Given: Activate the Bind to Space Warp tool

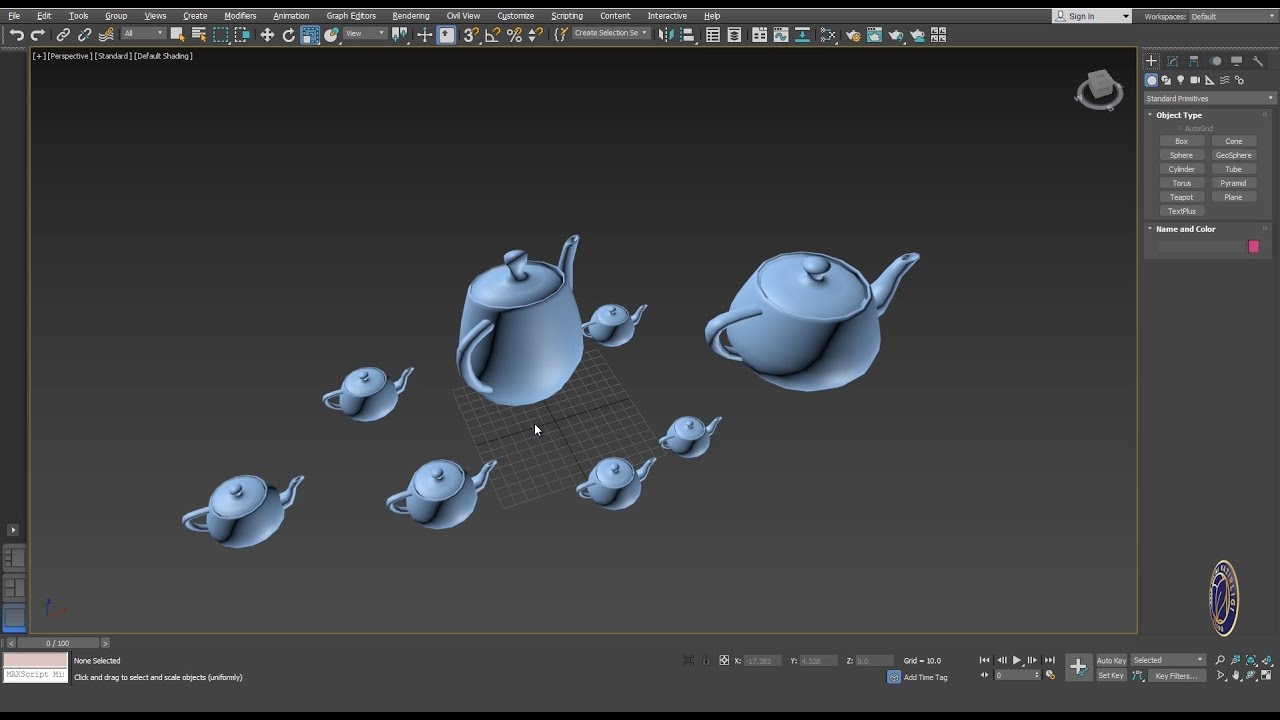Looking at the screenshot, I should (106, 35).
